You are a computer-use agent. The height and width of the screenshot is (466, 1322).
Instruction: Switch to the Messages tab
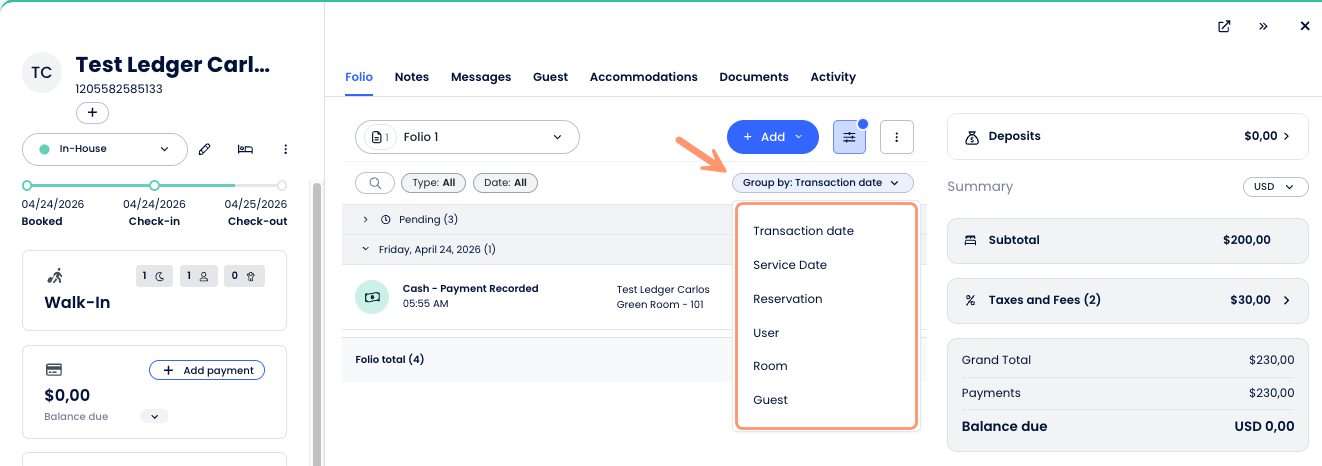481,77
